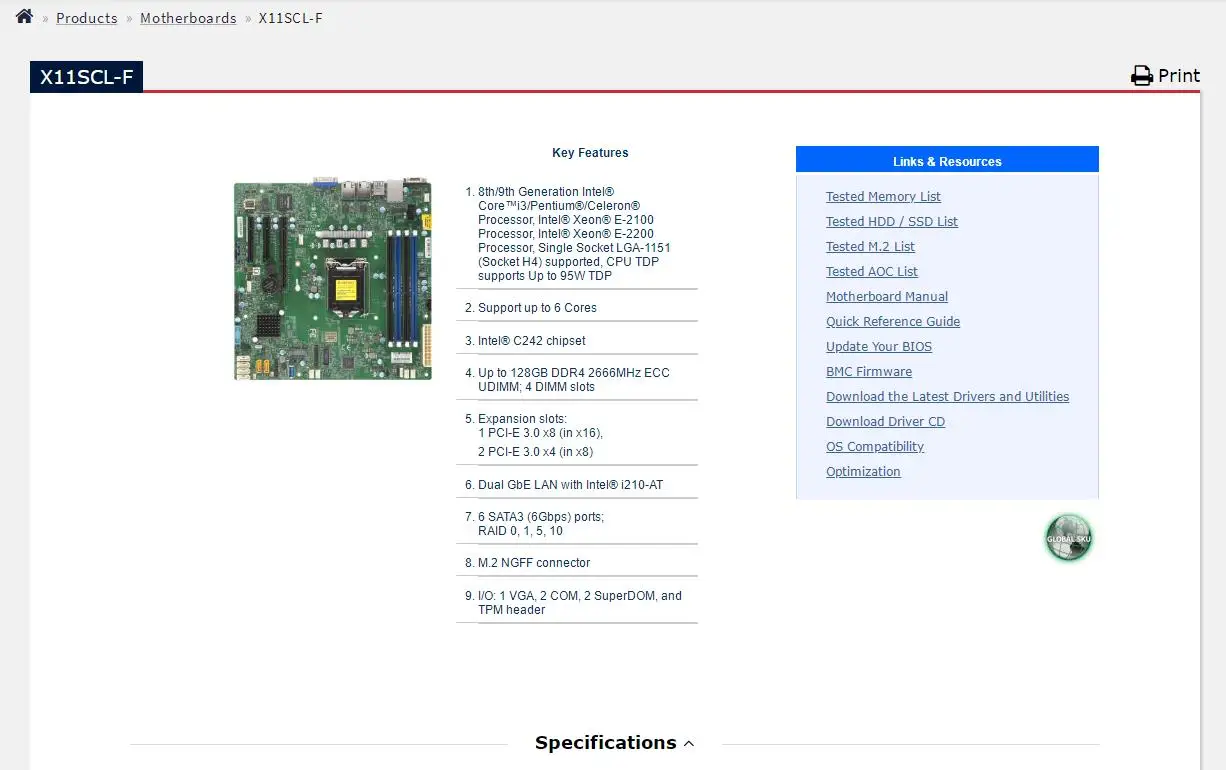Select the 'Support up to 6 Cores' text
Image resolution: width=1226 pixels, height=770 pixels.
[x=537, y=308]
